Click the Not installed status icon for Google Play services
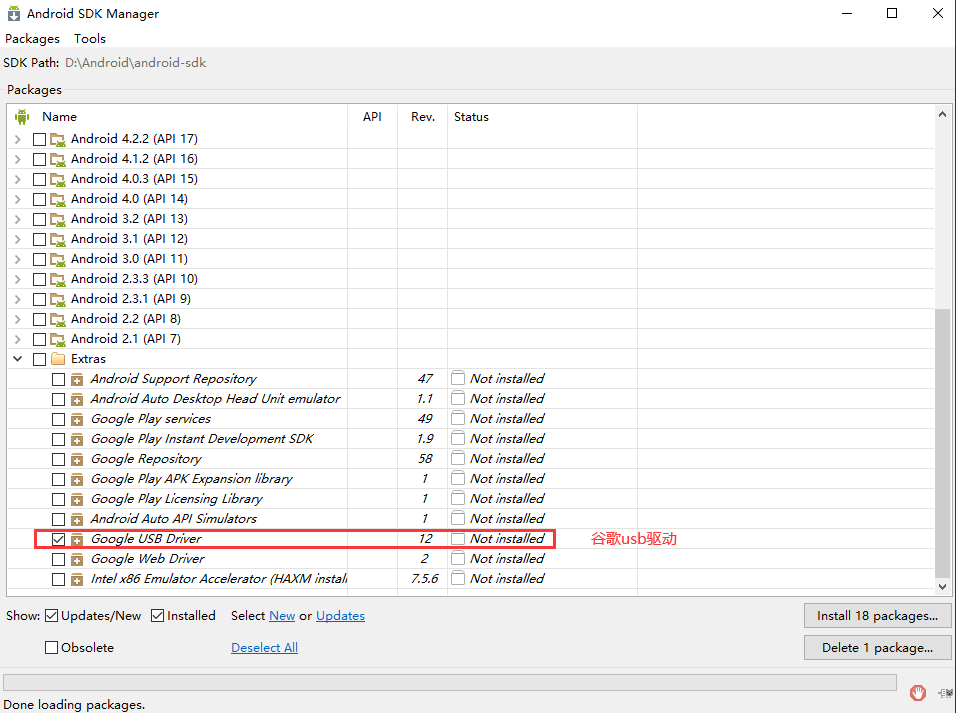956x713 pixels. 458,418
